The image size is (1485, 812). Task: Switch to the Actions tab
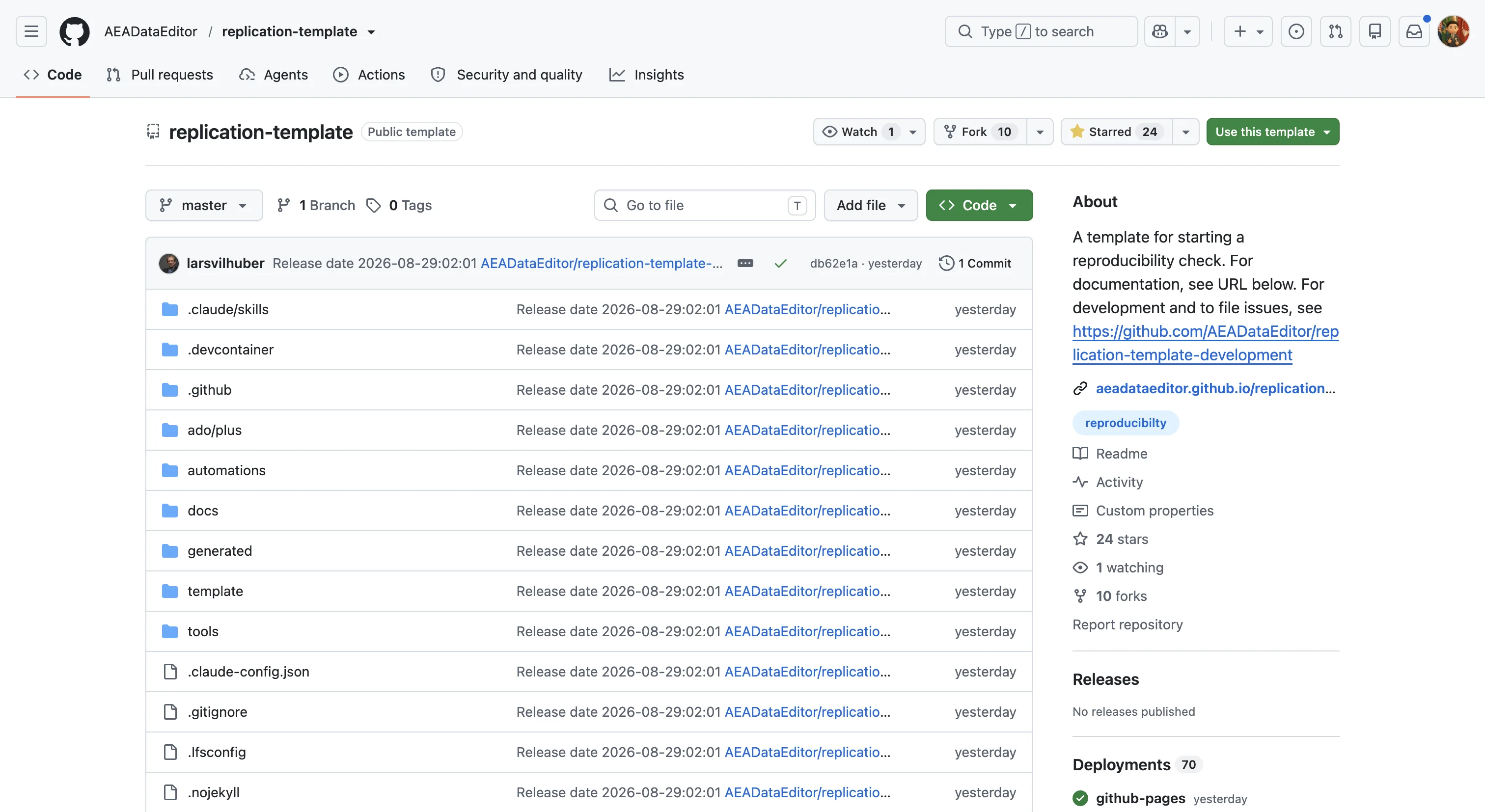(369, 75)
